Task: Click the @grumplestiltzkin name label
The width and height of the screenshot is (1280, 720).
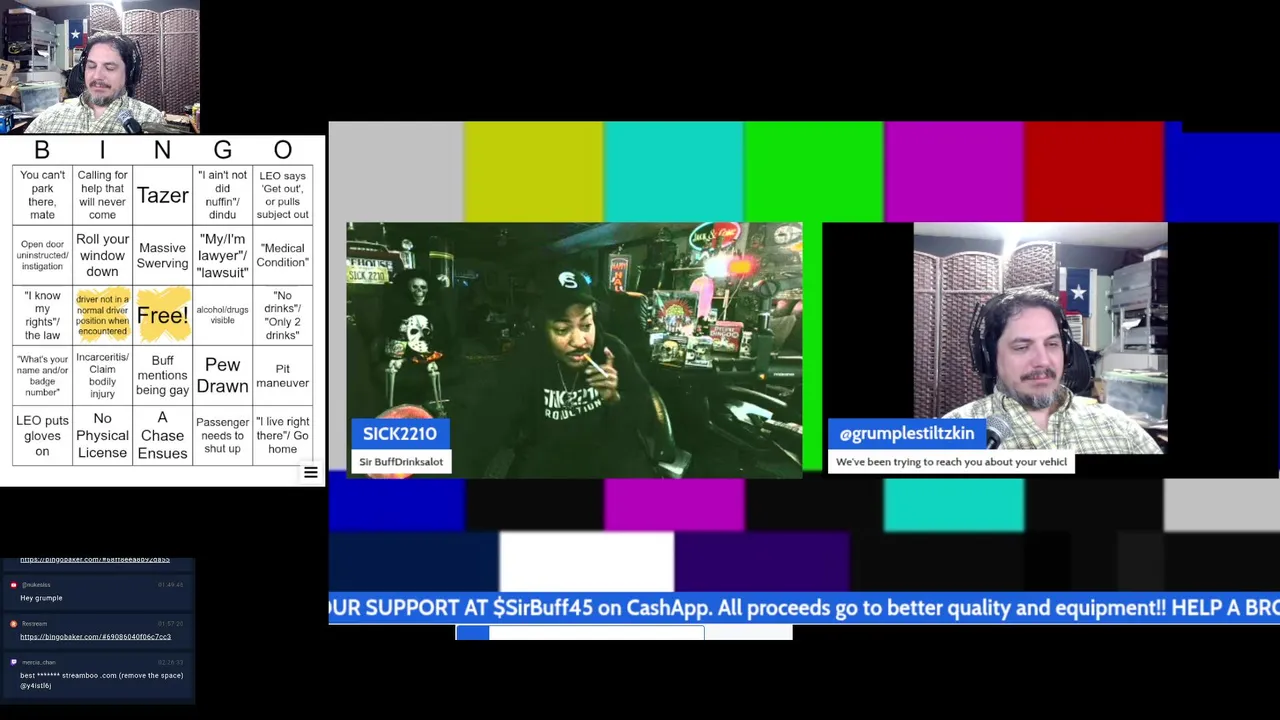Action: (907, 434)
